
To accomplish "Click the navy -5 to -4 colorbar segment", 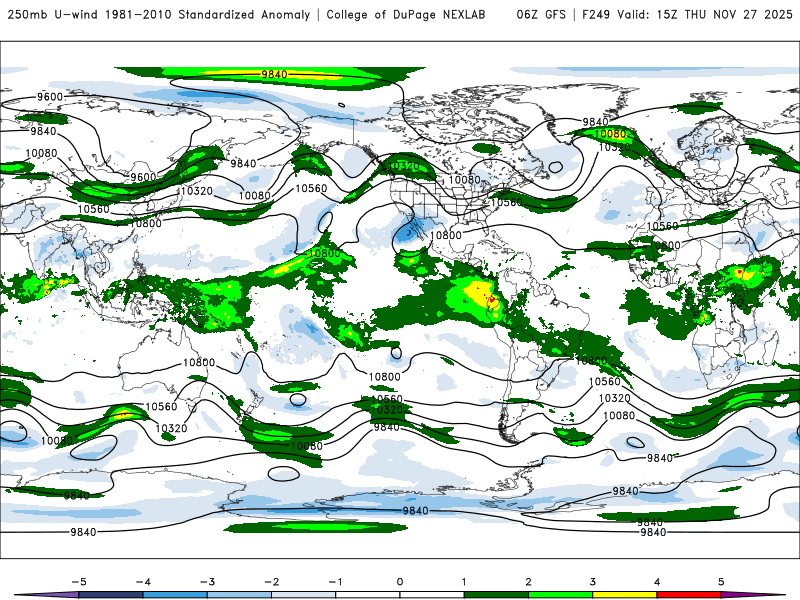I will (x=111, y=595).
